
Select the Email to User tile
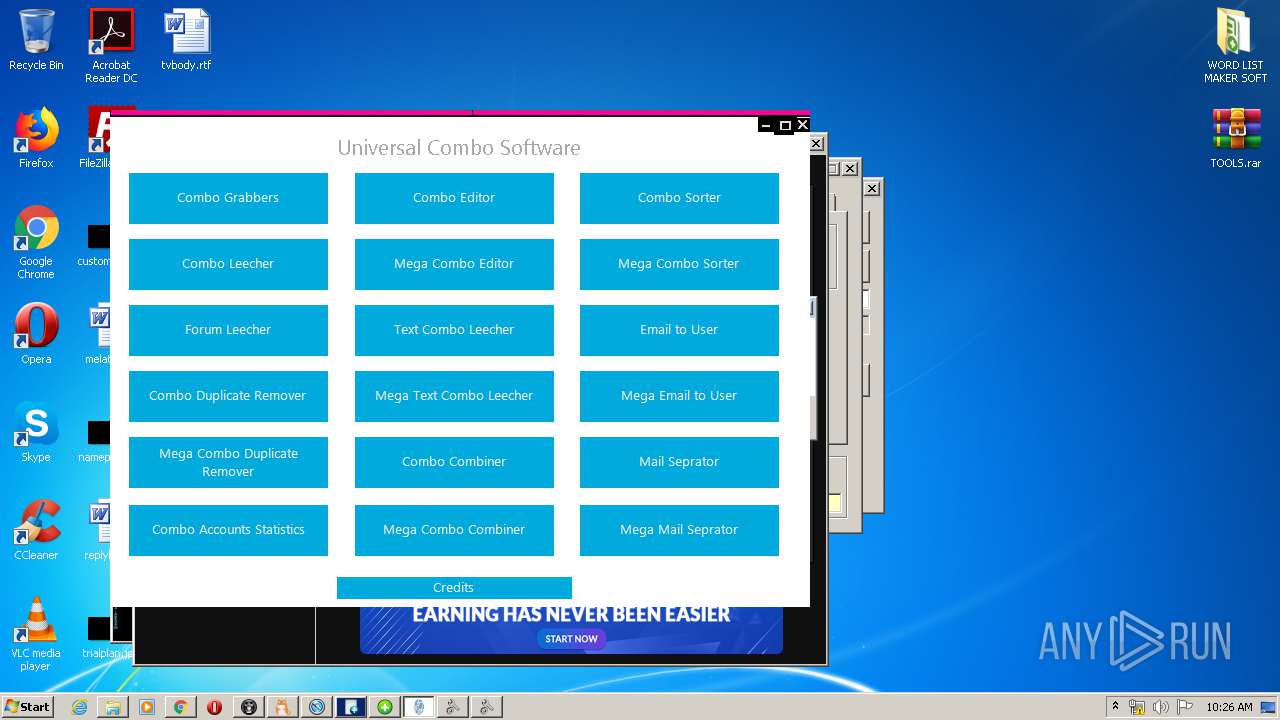click(x=679, y=330)
